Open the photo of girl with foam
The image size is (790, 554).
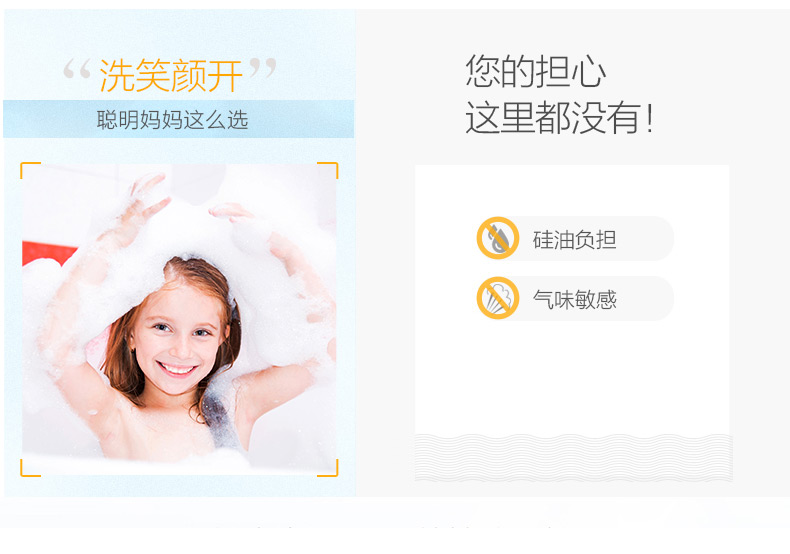coord(179,319)
